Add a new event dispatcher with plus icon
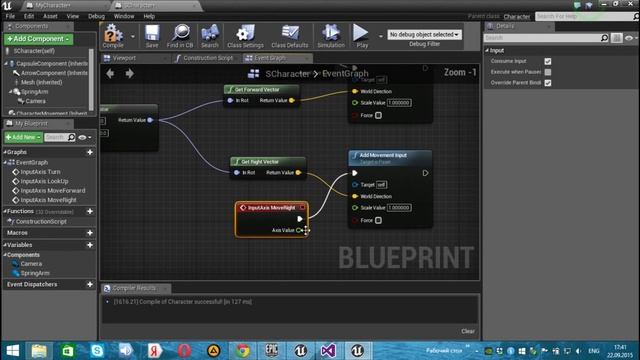 pos(90,284)
